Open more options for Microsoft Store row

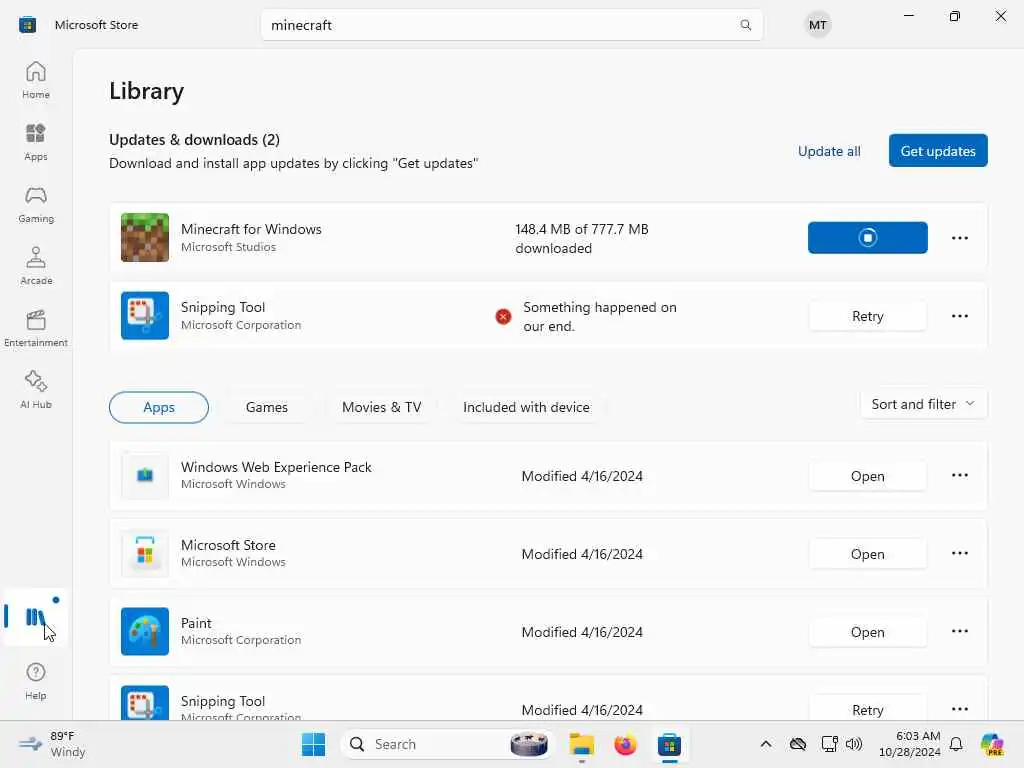click(x=959, y=553)
